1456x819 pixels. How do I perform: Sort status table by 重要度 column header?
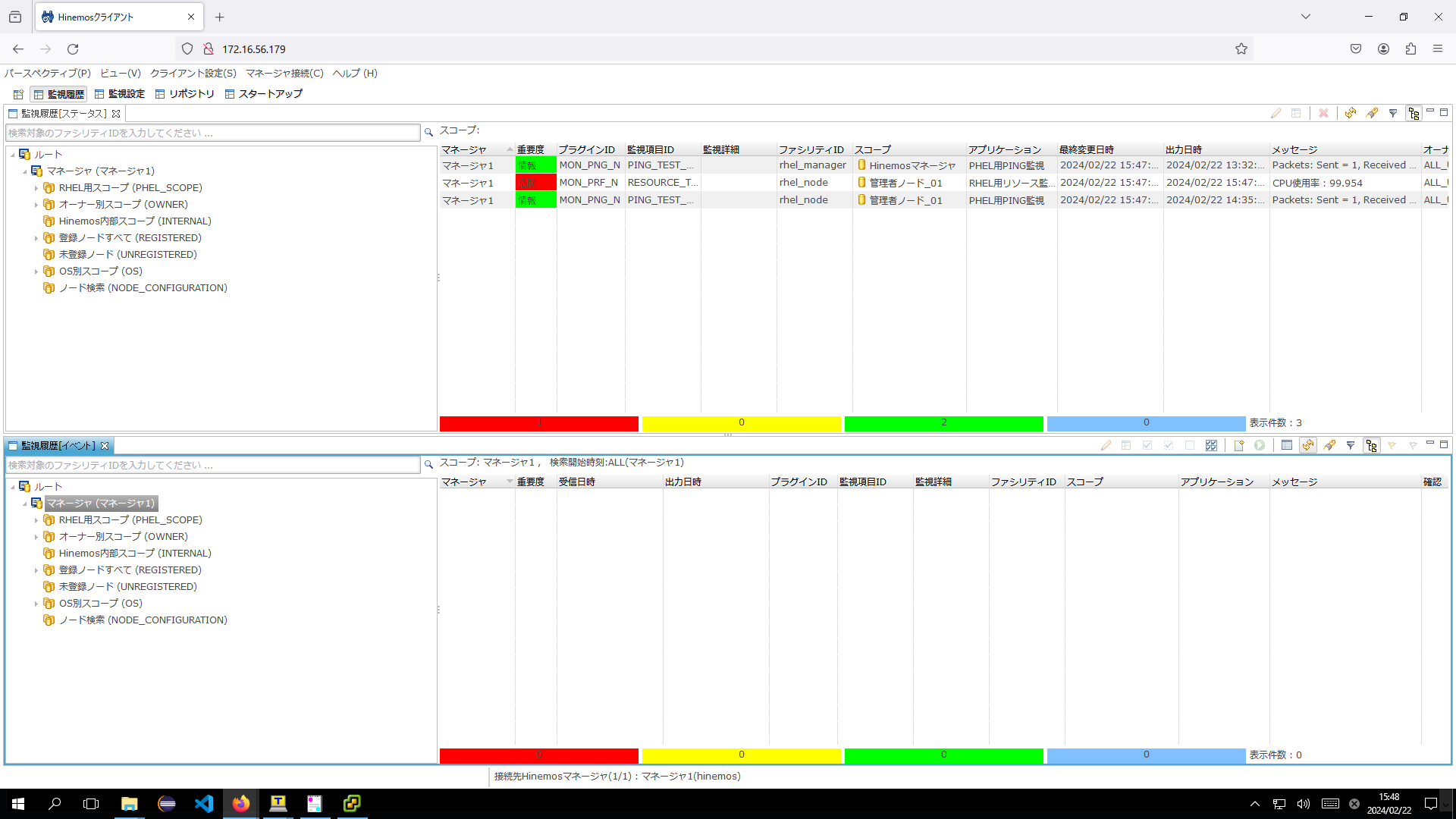tap(535, 149)
